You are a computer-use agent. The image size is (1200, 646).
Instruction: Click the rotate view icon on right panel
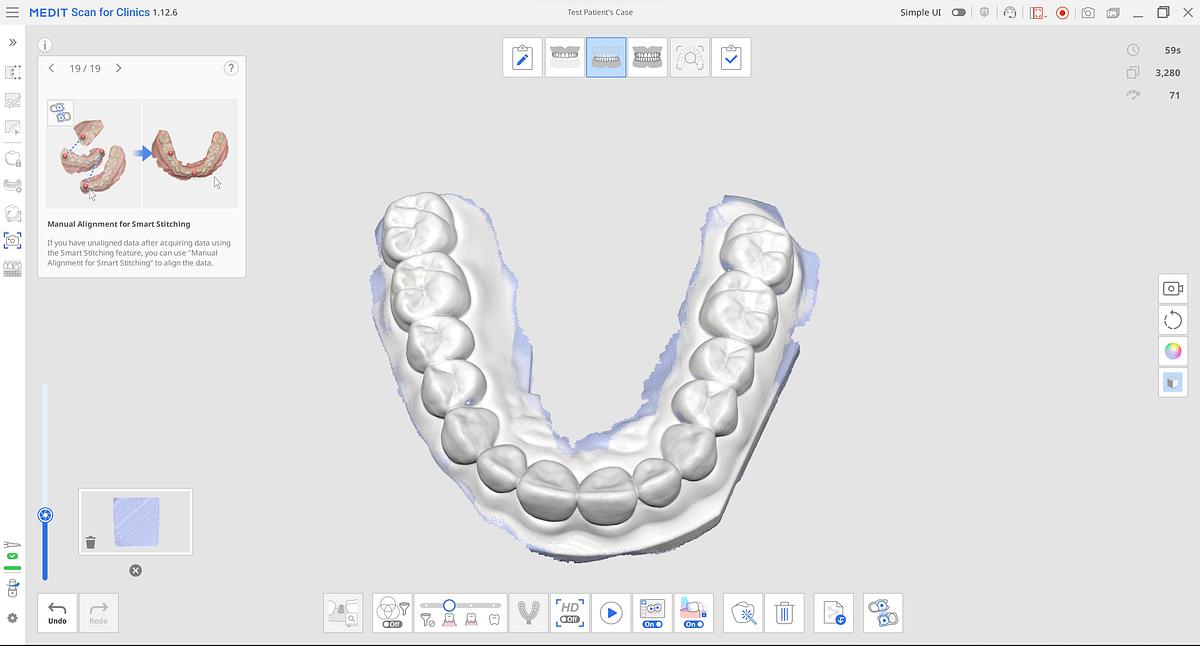[x=1173, y=320]
